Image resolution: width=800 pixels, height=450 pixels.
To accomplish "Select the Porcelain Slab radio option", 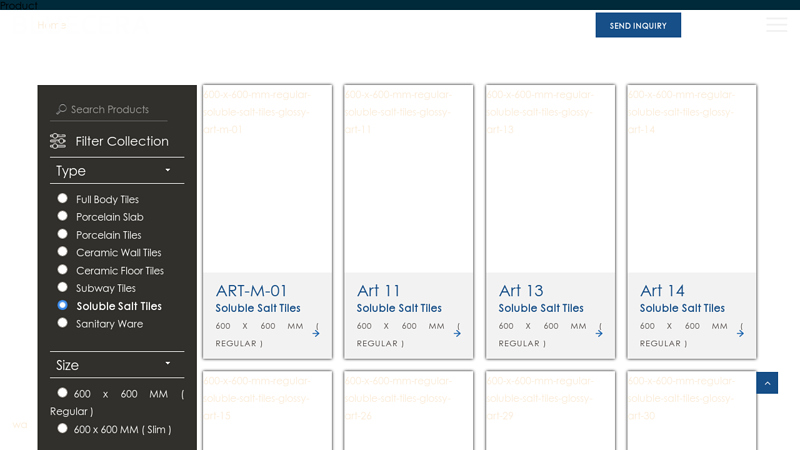I will [x=62, y=216].
